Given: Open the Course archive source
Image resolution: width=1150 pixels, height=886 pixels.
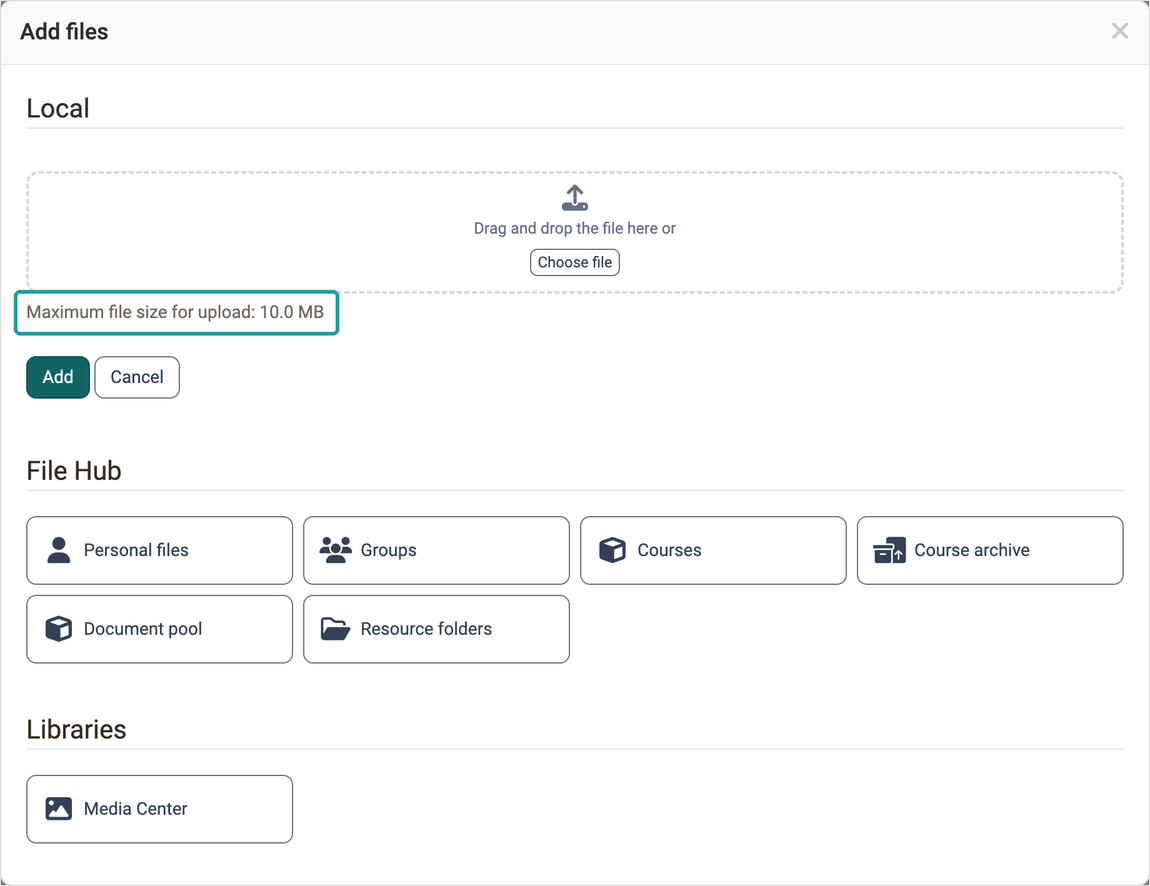Looking at the screenshot, I should click(990, 550).
